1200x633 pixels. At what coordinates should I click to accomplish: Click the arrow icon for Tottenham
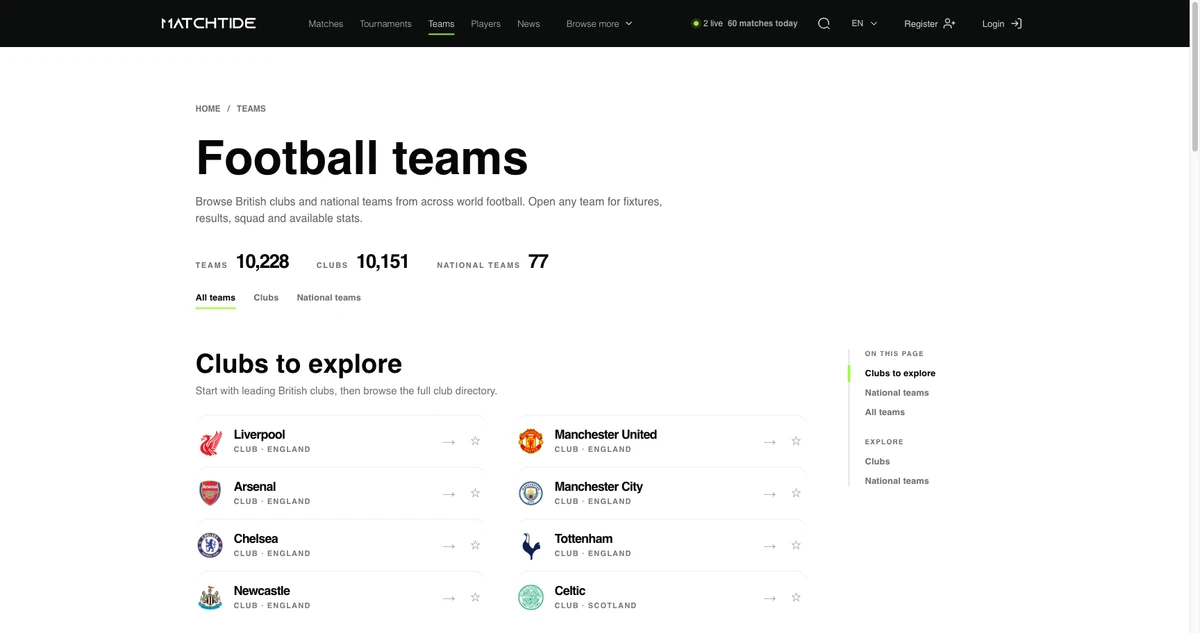pyautogui.click(x=770, y=546)
